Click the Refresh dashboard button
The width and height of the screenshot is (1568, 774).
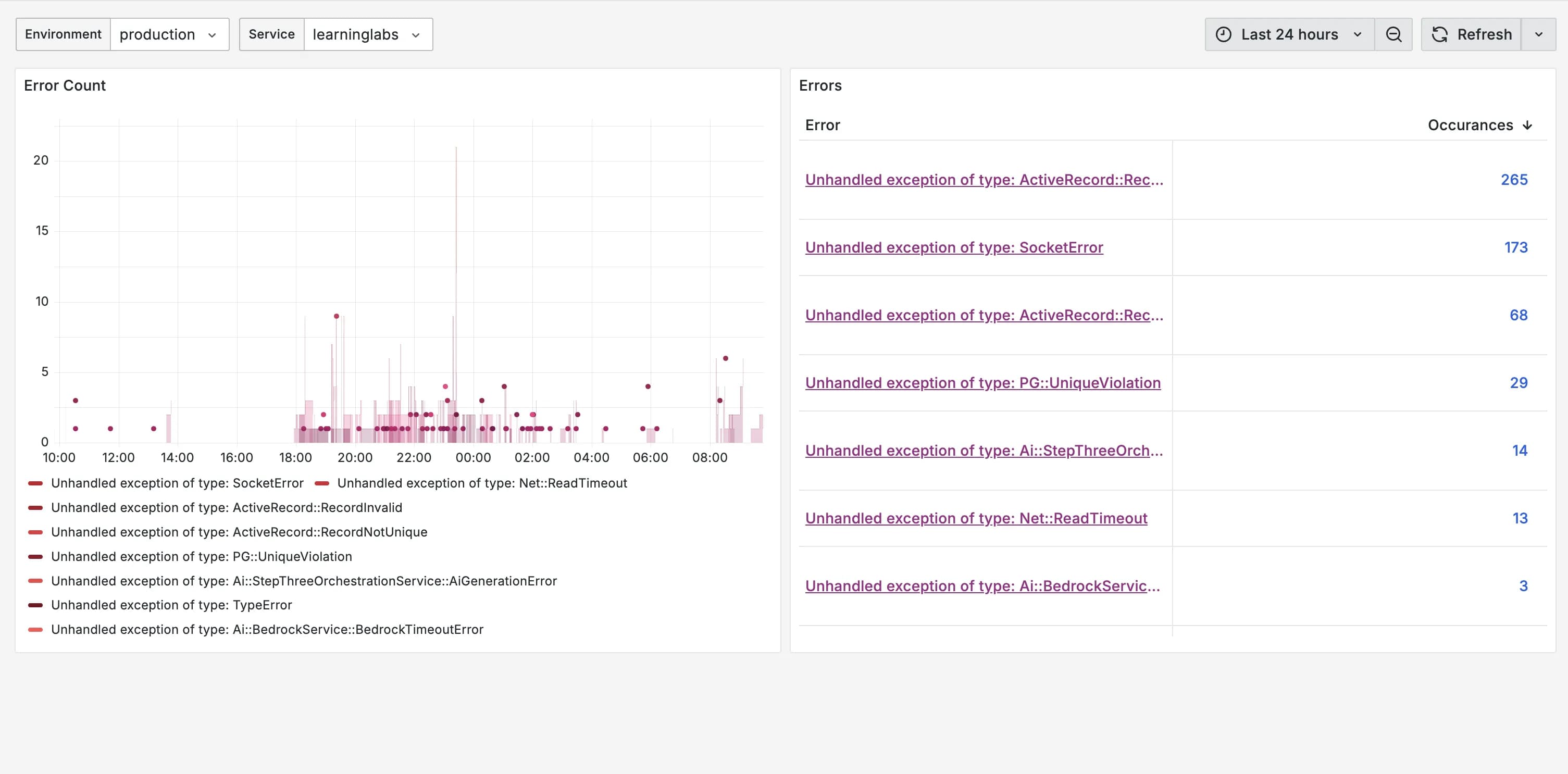[x=1471, y=35]
